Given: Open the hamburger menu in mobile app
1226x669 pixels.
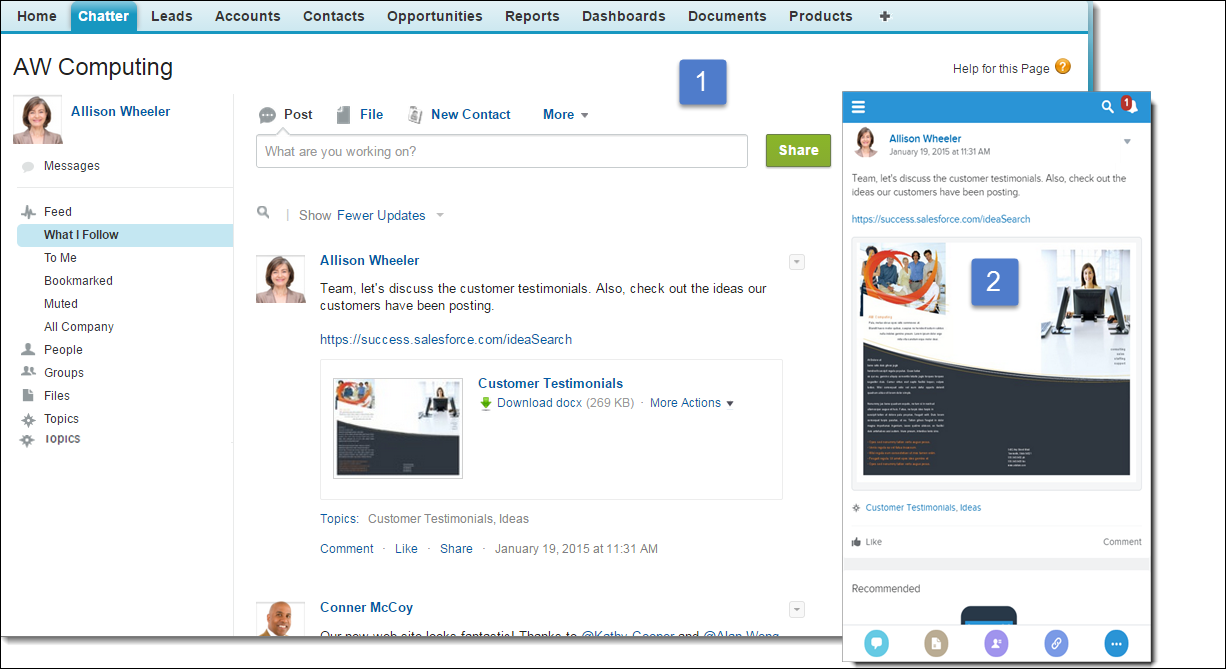Looking at the screenshot, I should click(x=858, y=107).
